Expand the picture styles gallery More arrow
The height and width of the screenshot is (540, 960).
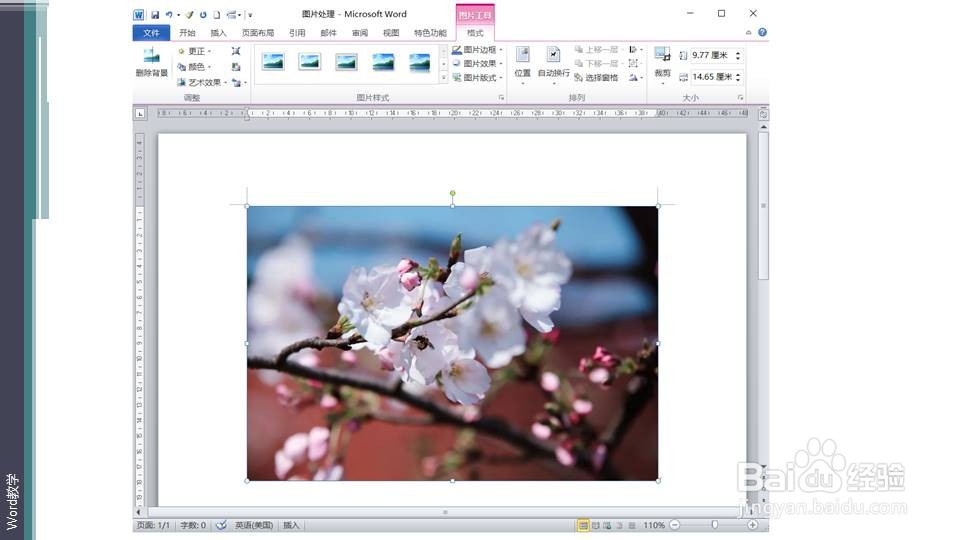pyautogui.click(x=444, y=78)
